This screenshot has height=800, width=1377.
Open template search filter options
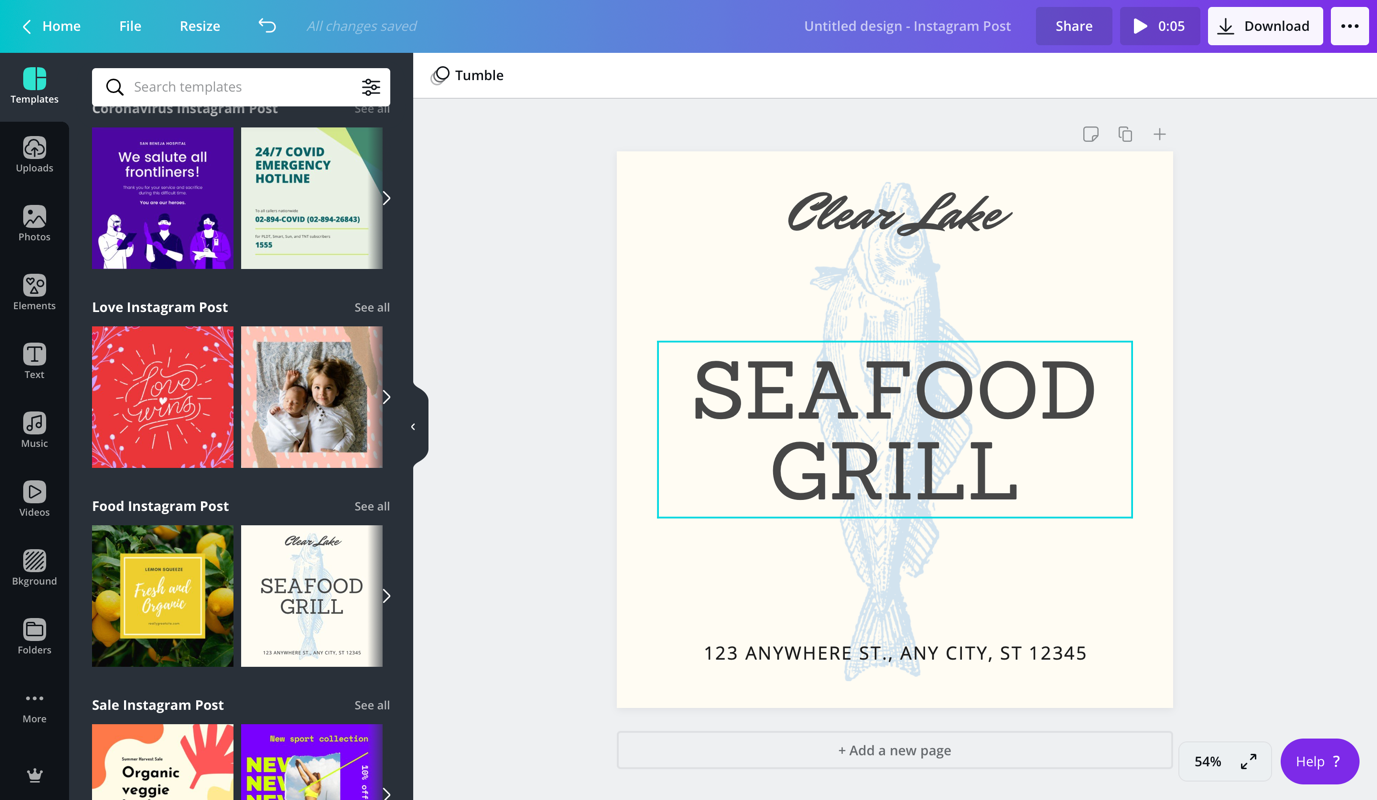click(x=371, y=87)
